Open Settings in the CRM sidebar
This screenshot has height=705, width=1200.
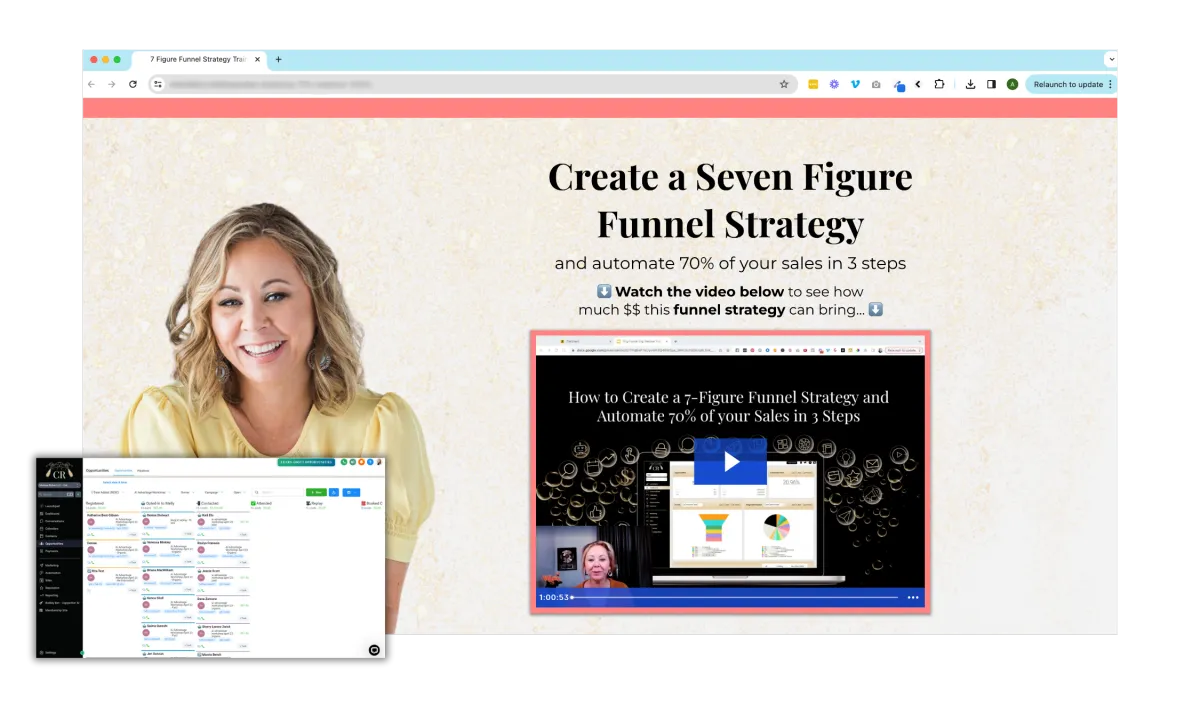point(50,653)
